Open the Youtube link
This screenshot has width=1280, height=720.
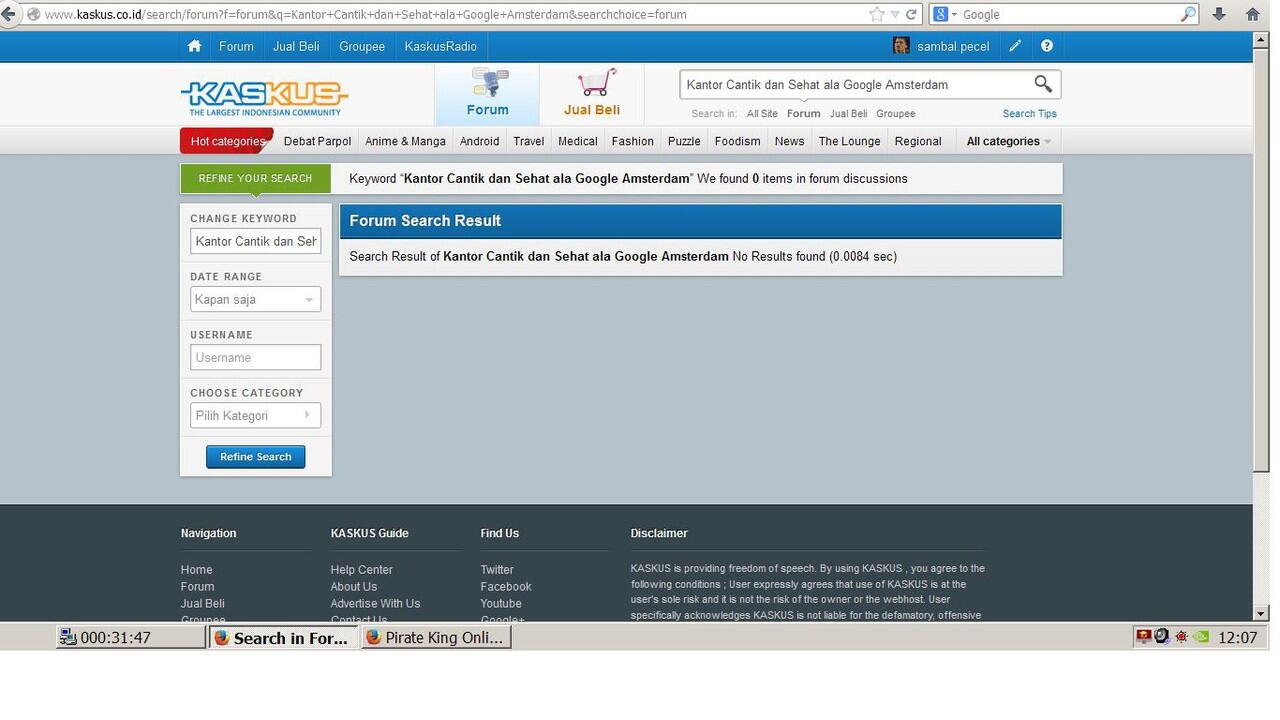(x=500, y=604)
